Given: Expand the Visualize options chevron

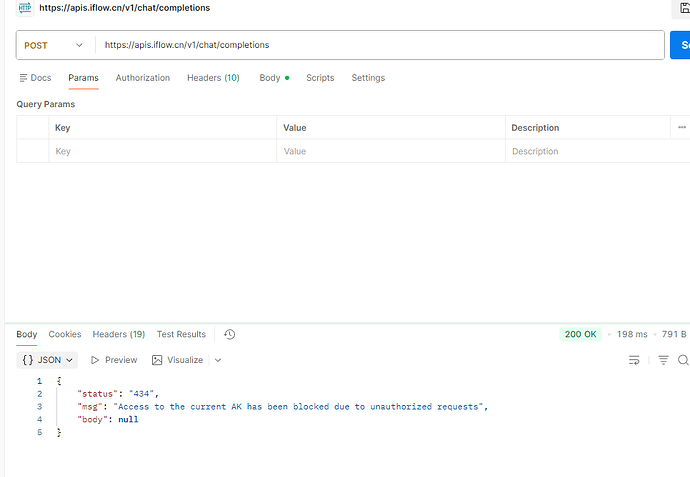Looking at the screenshot, I should (x=218, y=360).
